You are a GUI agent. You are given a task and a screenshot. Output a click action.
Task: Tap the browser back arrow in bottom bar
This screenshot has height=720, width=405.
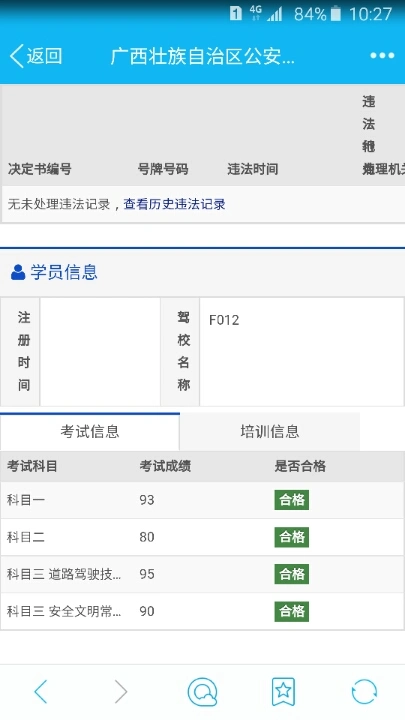pos(40,691)
